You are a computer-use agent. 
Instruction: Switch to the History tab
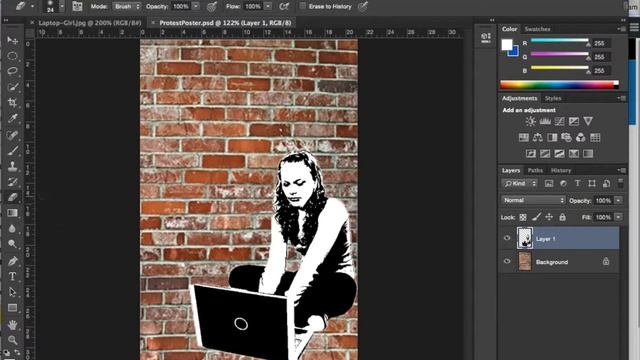pyautogui.click(x=561, y=170)
